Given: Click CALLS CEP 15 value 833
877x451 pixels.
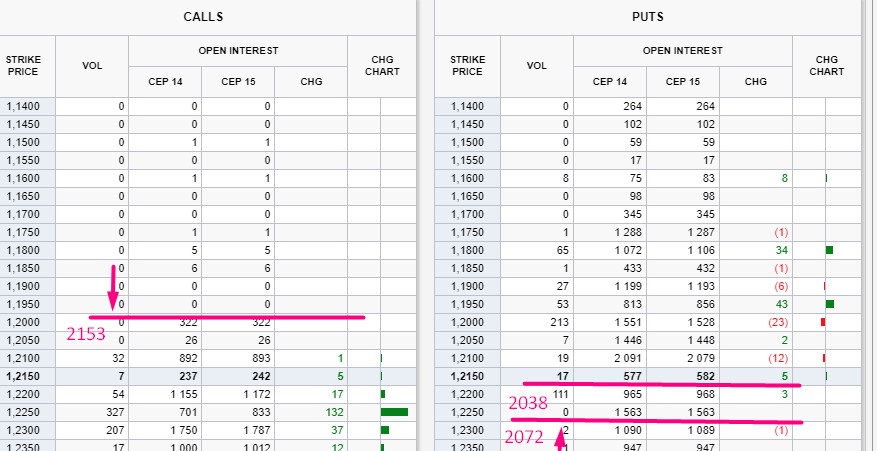Looking at the screenshot, I should click(261, 412).
